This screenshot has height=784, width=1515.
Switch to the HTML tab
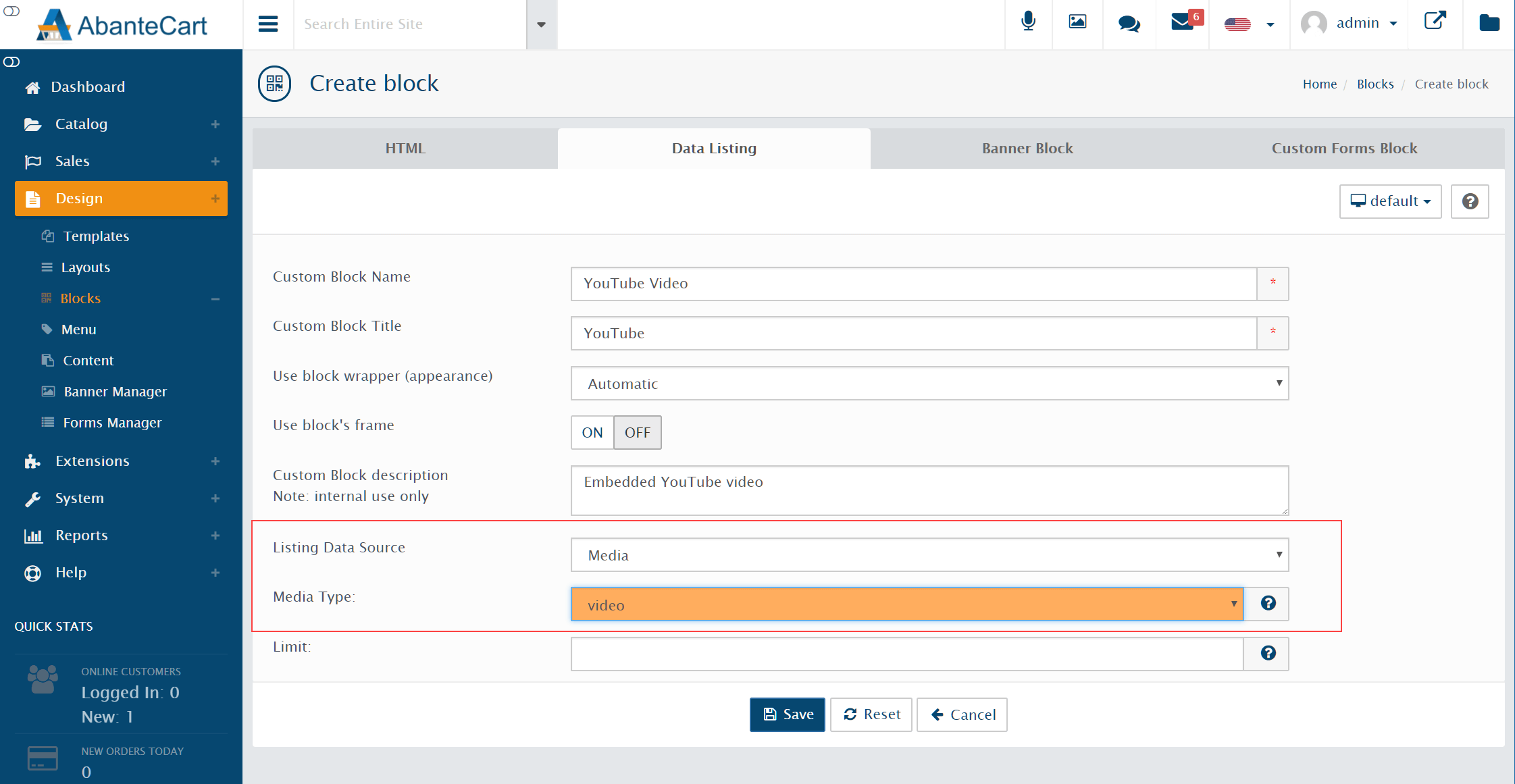click(x=405, y=149)
